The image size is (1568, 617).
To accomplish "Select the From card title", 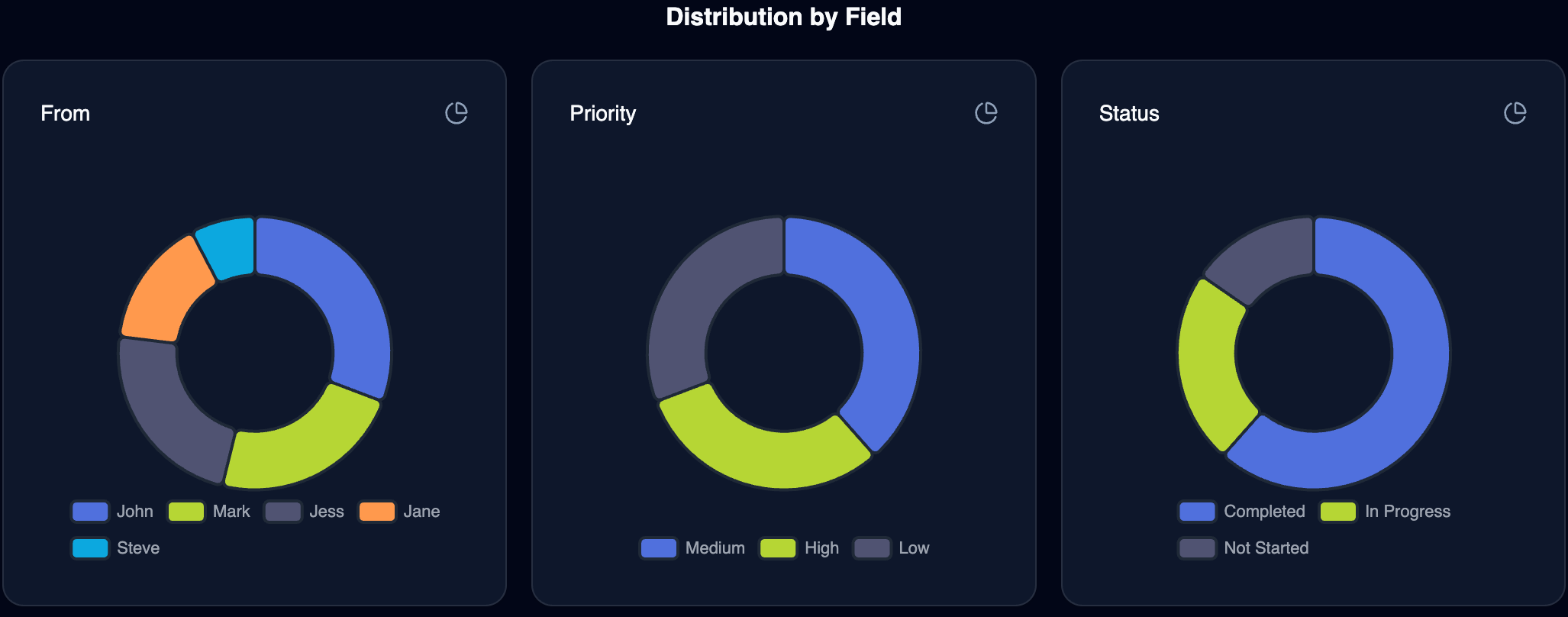I will (65, 113).
